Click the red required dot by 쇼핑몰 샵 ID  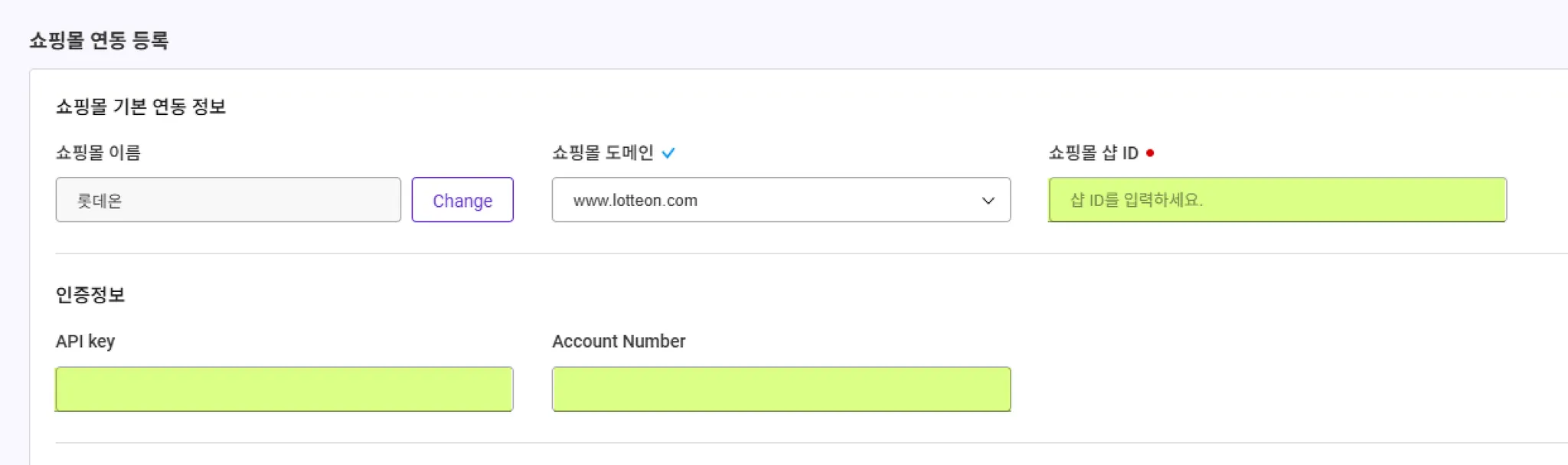coord(1150,153)
